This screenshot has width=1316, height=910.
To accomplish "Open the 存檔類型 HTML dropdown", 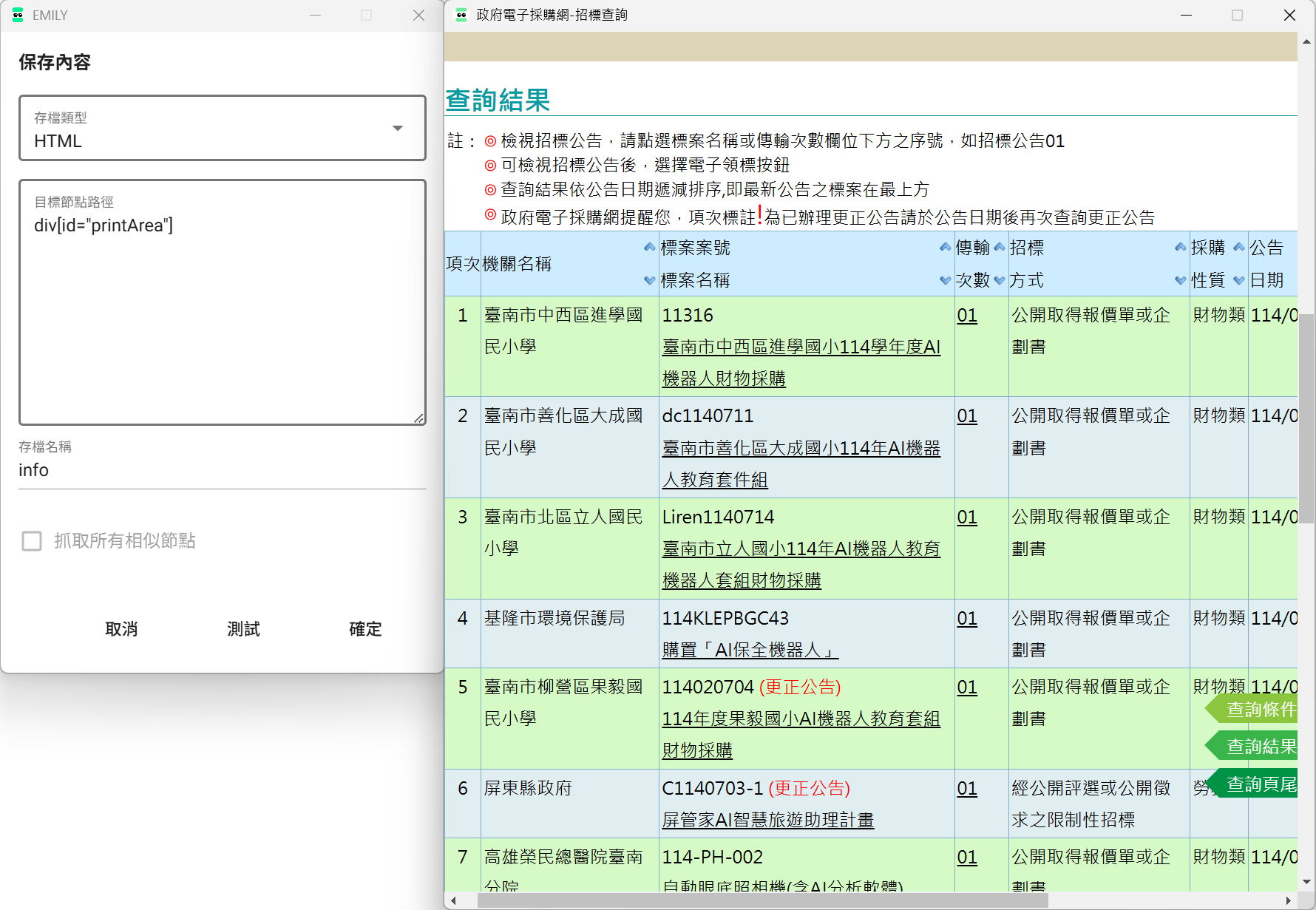I will tap(223, 128).
